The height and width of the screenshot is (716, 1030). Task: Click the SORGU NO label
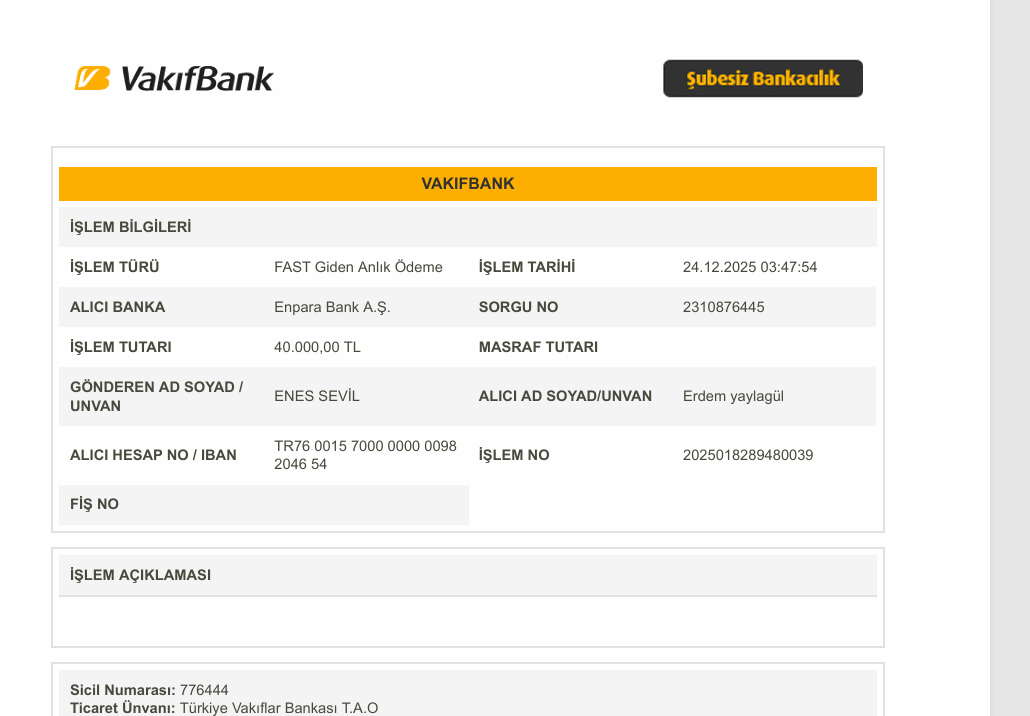coord(518,307)
